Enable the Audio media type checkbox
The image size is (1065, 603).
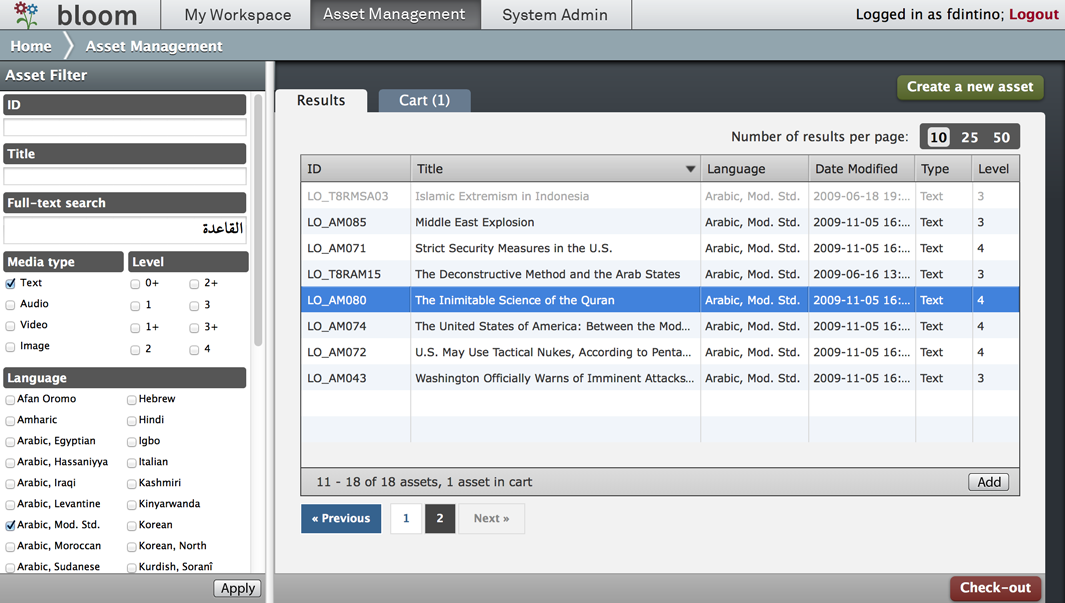coord(11,305)
